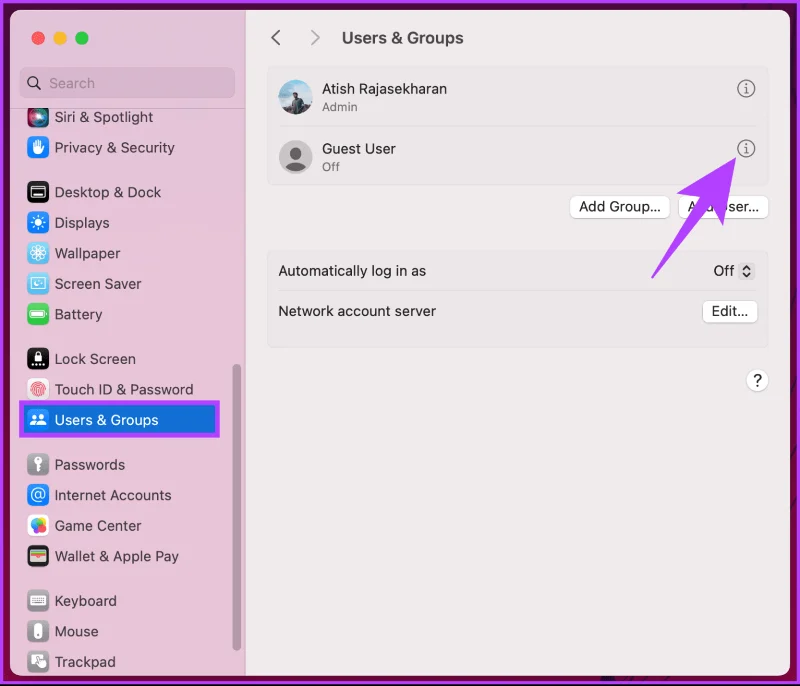Click the Keyboard icon
The height and width of the screenshot is (686, 800).
coord(38,601)
